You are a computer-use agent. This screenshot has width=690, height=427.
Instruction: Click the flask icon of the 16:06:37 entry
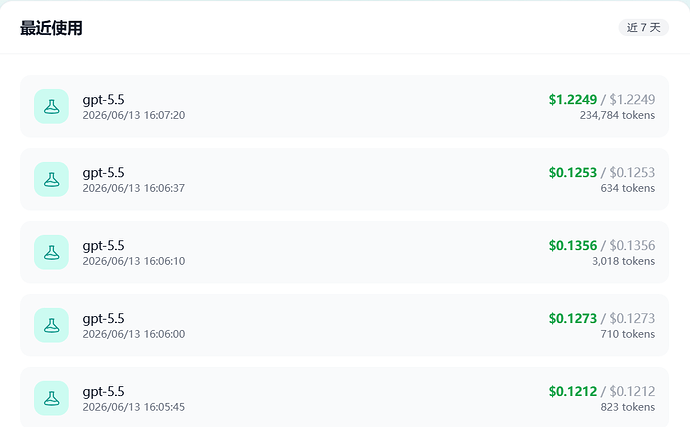[x=51, y=179]
